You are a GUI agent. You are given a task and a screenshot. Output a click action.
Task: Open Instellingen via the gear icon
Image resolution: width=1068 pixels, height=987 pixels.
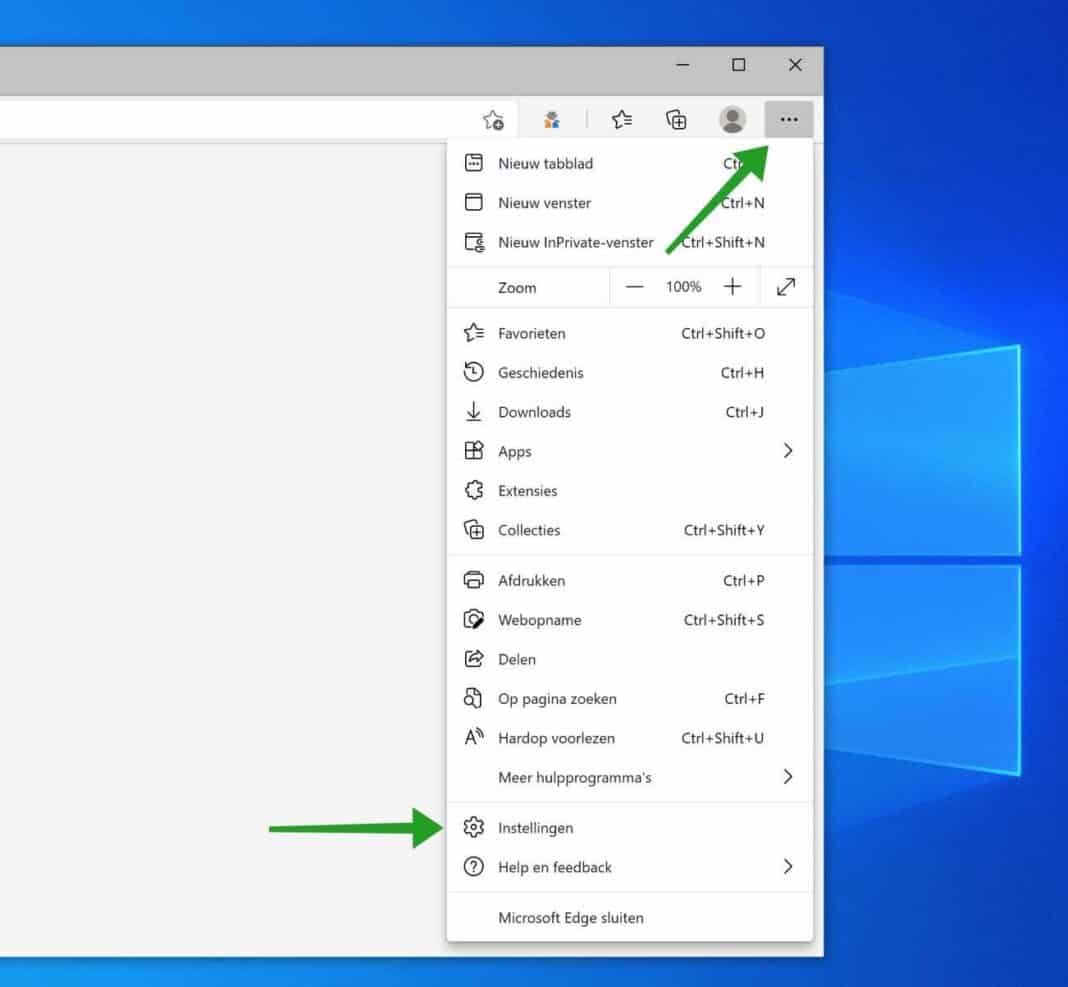(473, 827)
